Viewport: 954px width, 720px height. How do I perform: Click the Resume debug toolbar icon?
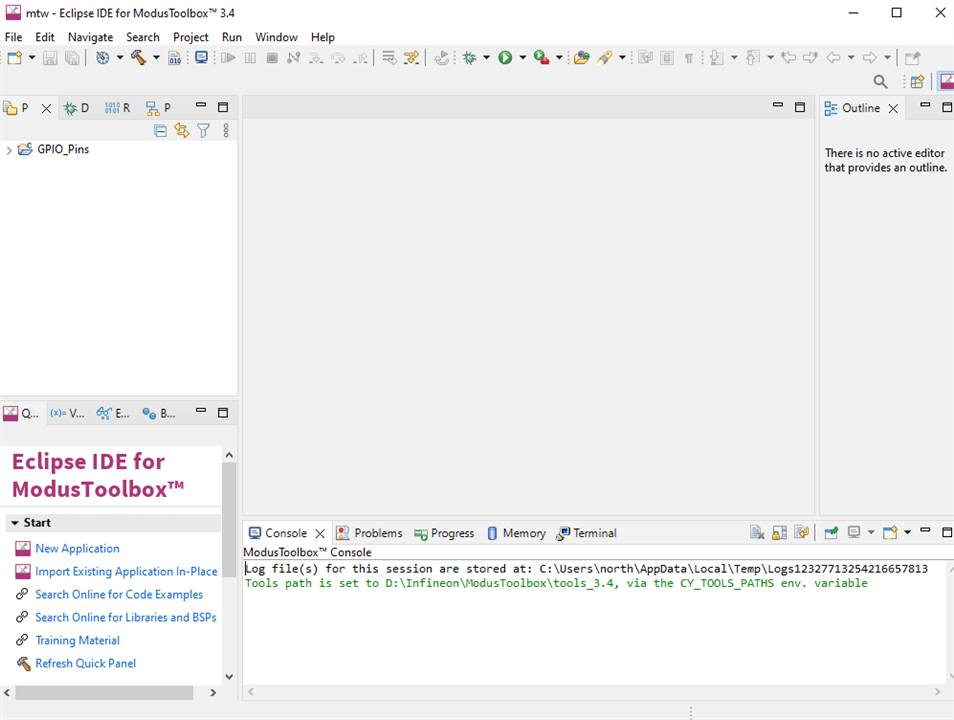pyautogui.click(x=228, y=58)
